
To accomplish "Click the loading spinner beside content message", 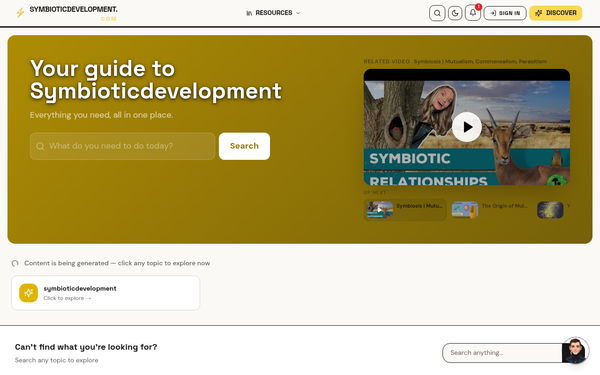I will (x=15, y=263).
